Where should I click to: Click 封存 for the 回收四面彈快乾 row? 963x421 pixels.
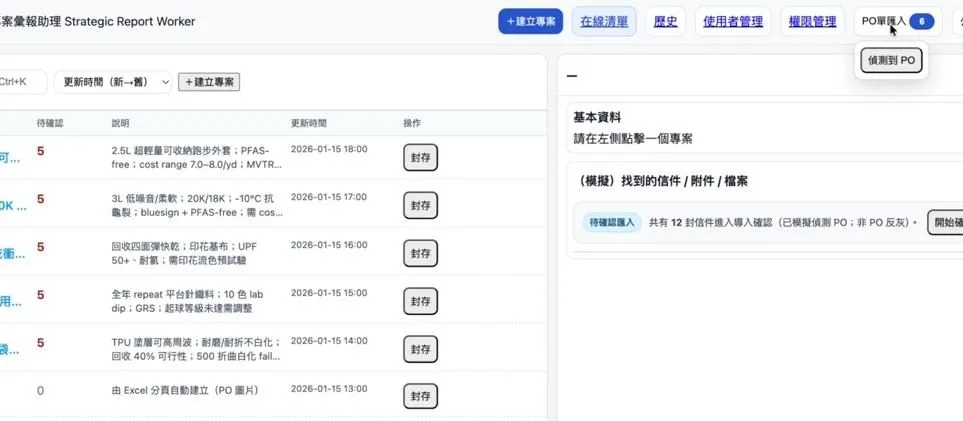click(x=420, y=253)
